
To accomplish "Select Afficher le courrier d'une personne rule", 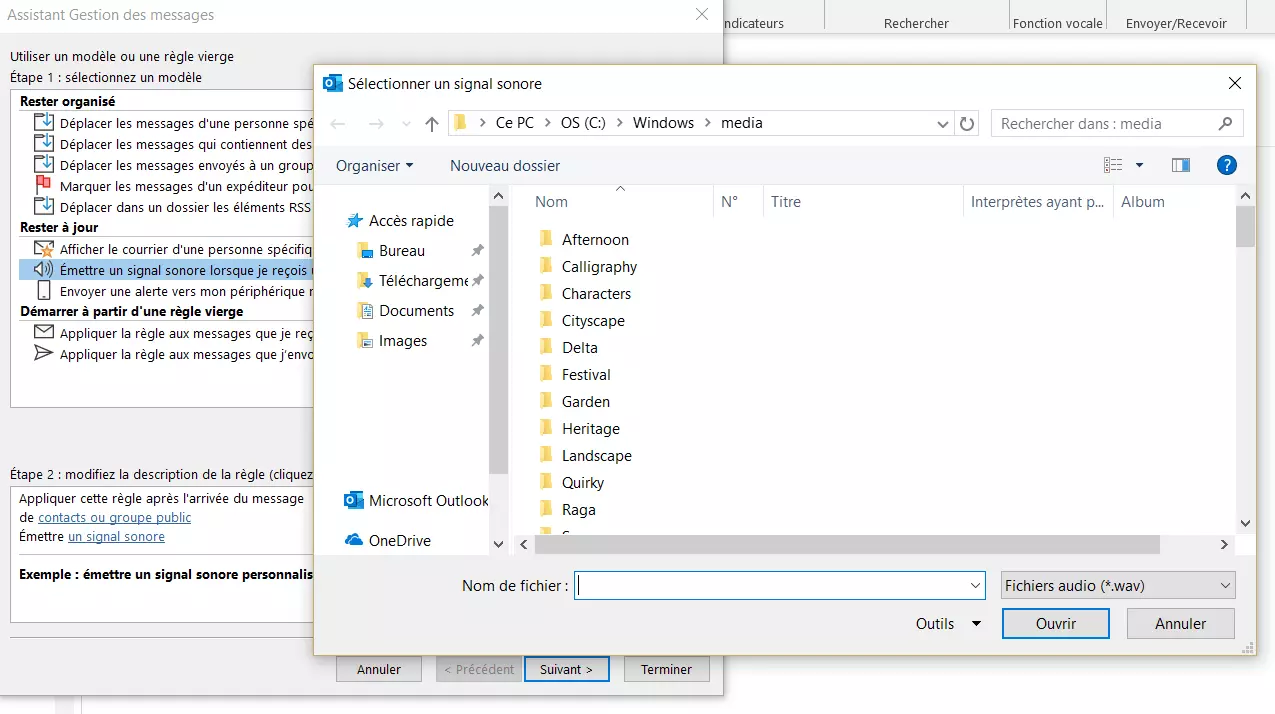I will coord(173,249).
